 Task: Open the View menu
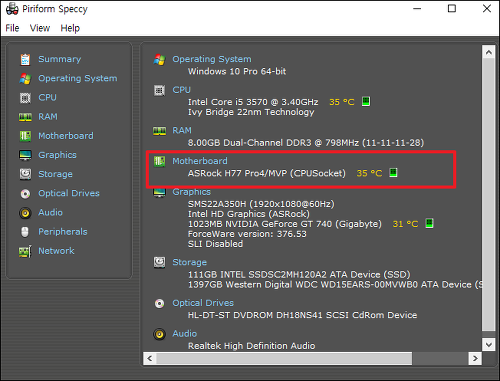[40, 28]
